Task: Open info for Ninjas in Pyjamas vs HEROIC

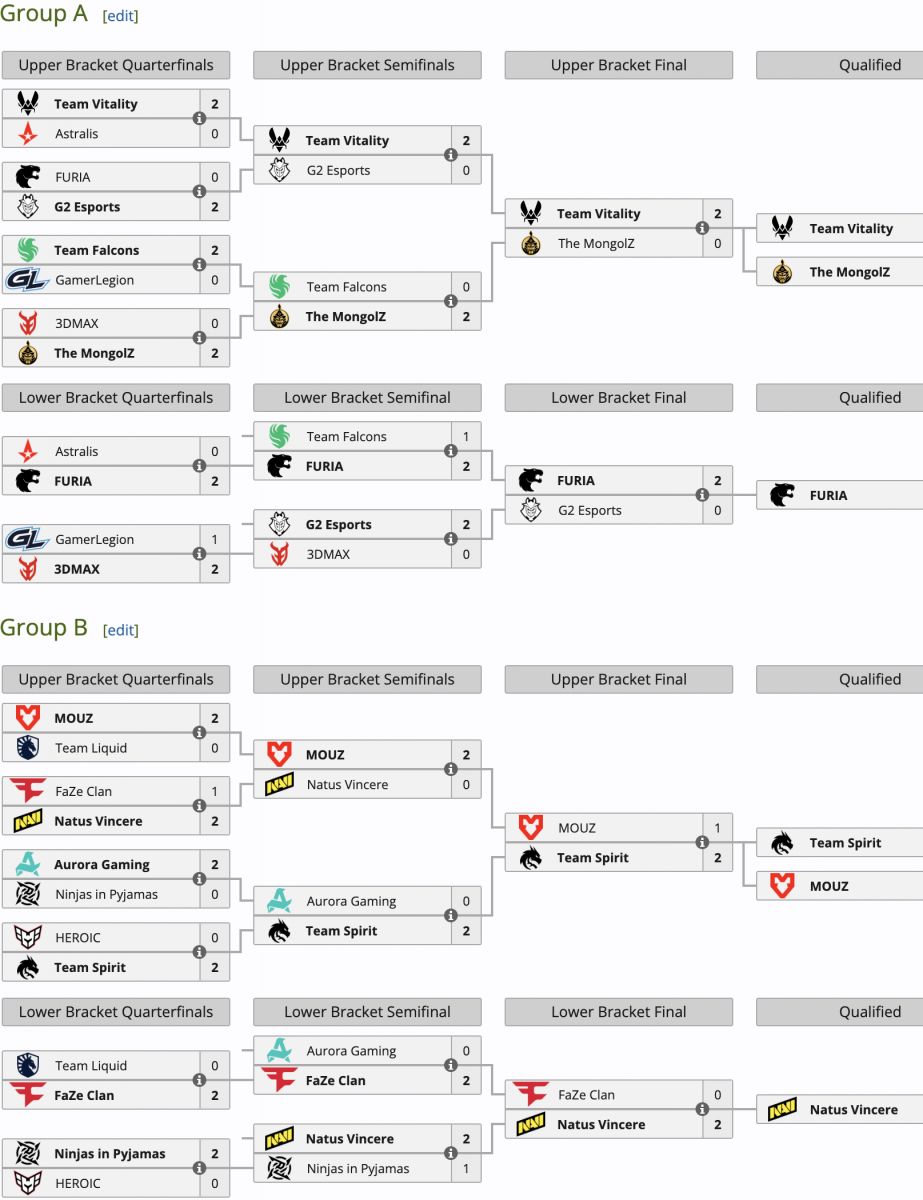Action: pos(199,1168)
